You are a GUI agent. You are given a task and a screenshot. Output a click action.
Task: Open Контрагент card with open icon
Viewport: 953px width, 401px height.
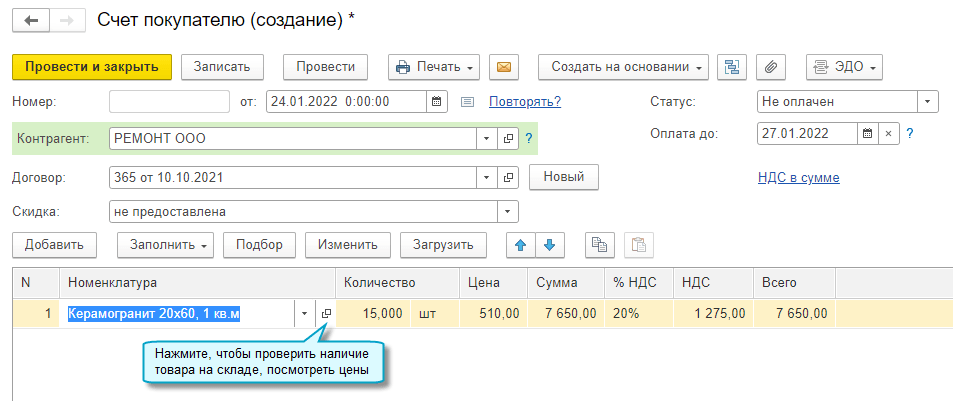pyautogui.click(x=508, y=139)
